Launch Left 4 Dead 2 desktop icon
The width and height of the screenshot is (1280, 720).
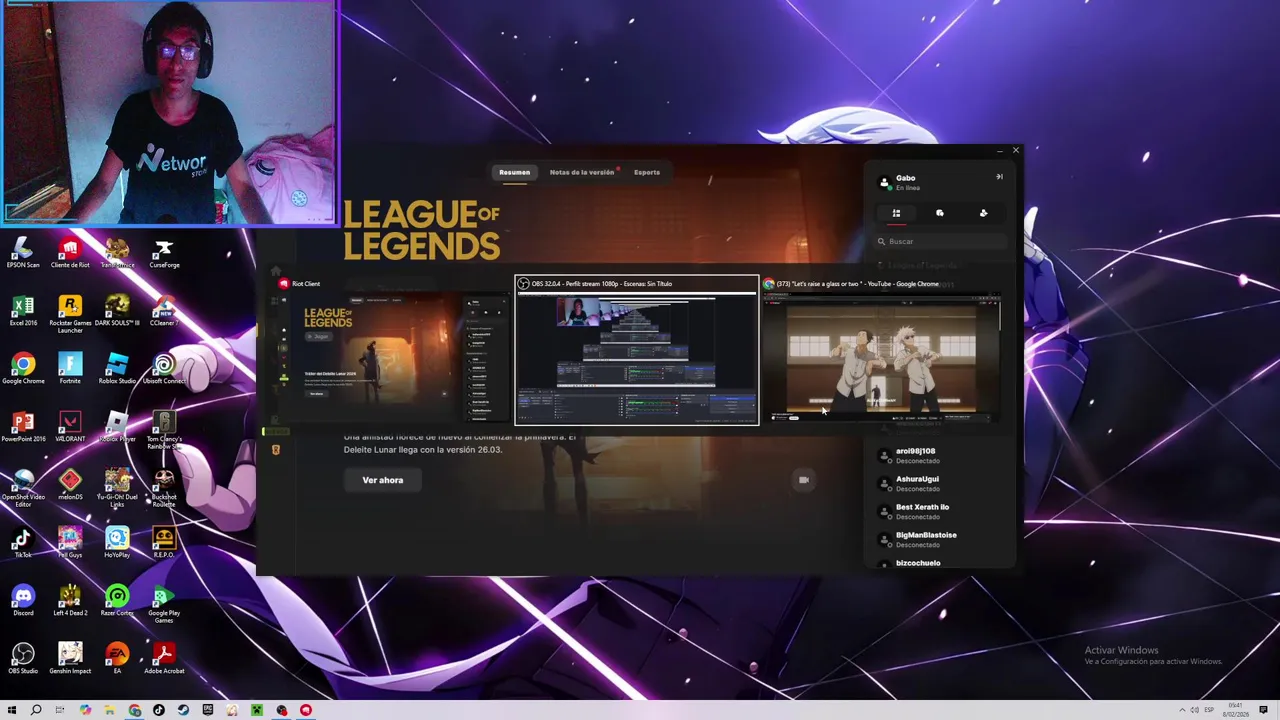(x=70, y=600)
